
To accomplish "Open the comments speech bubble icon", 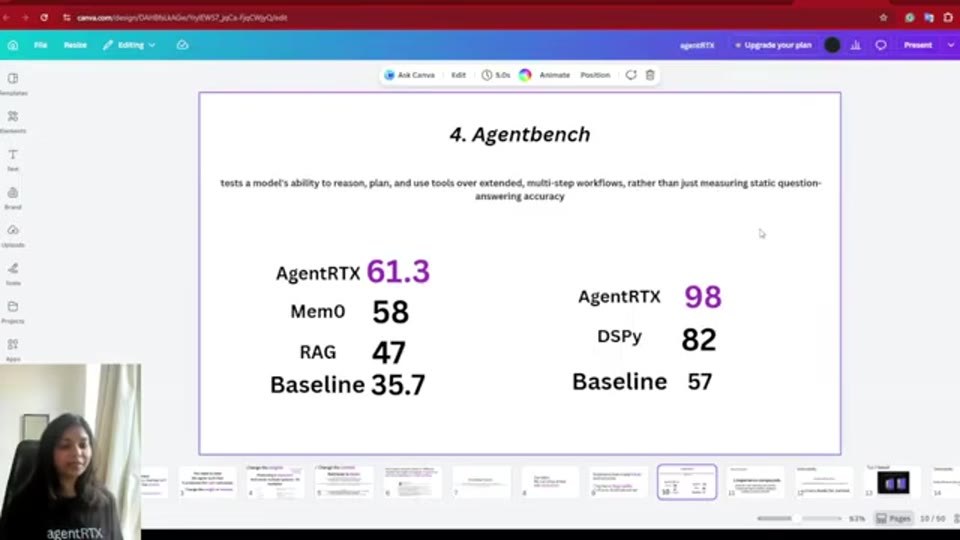I will pos(881,45).
